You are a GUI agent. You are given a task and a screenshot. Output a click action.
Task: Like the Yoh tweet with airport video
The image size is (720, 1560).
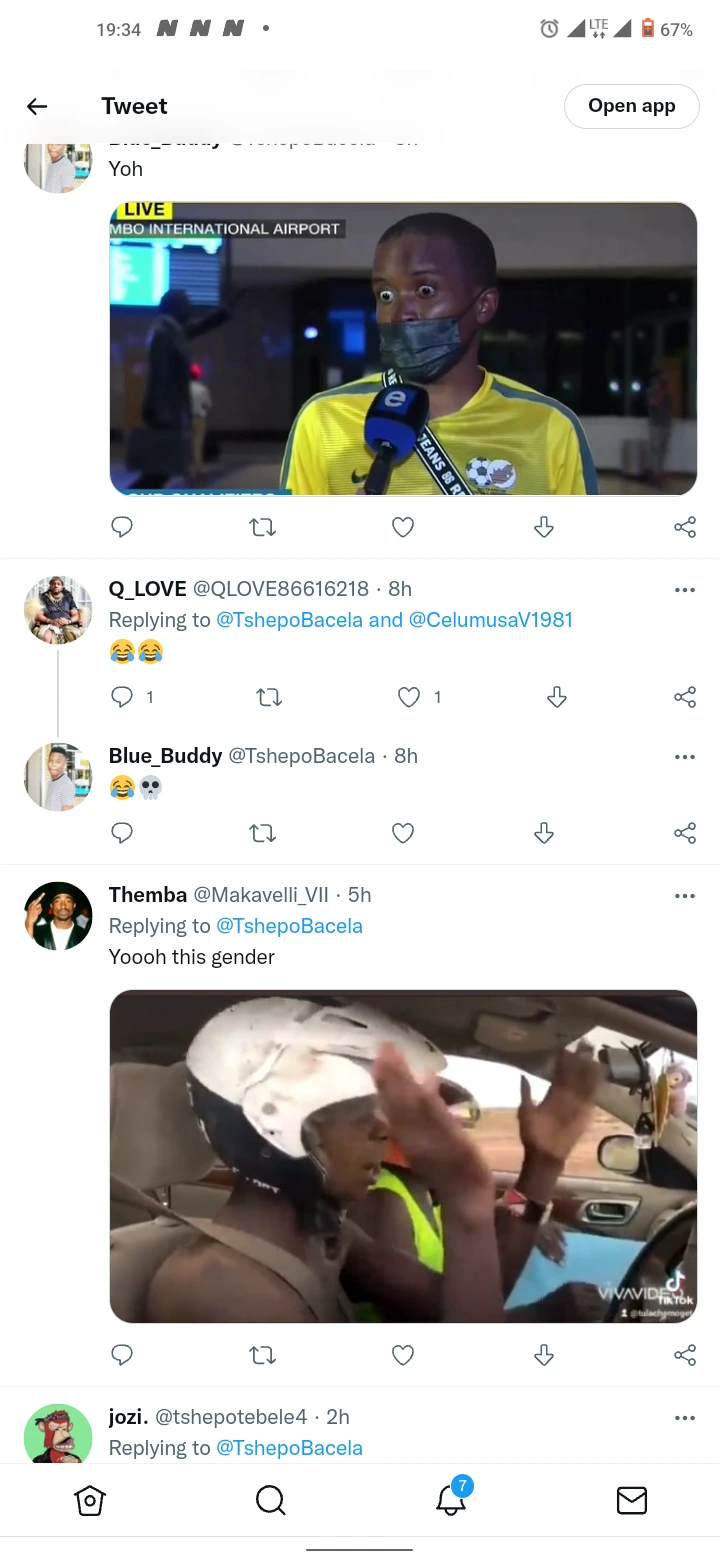pyautogui.click(x=403, y=527)
